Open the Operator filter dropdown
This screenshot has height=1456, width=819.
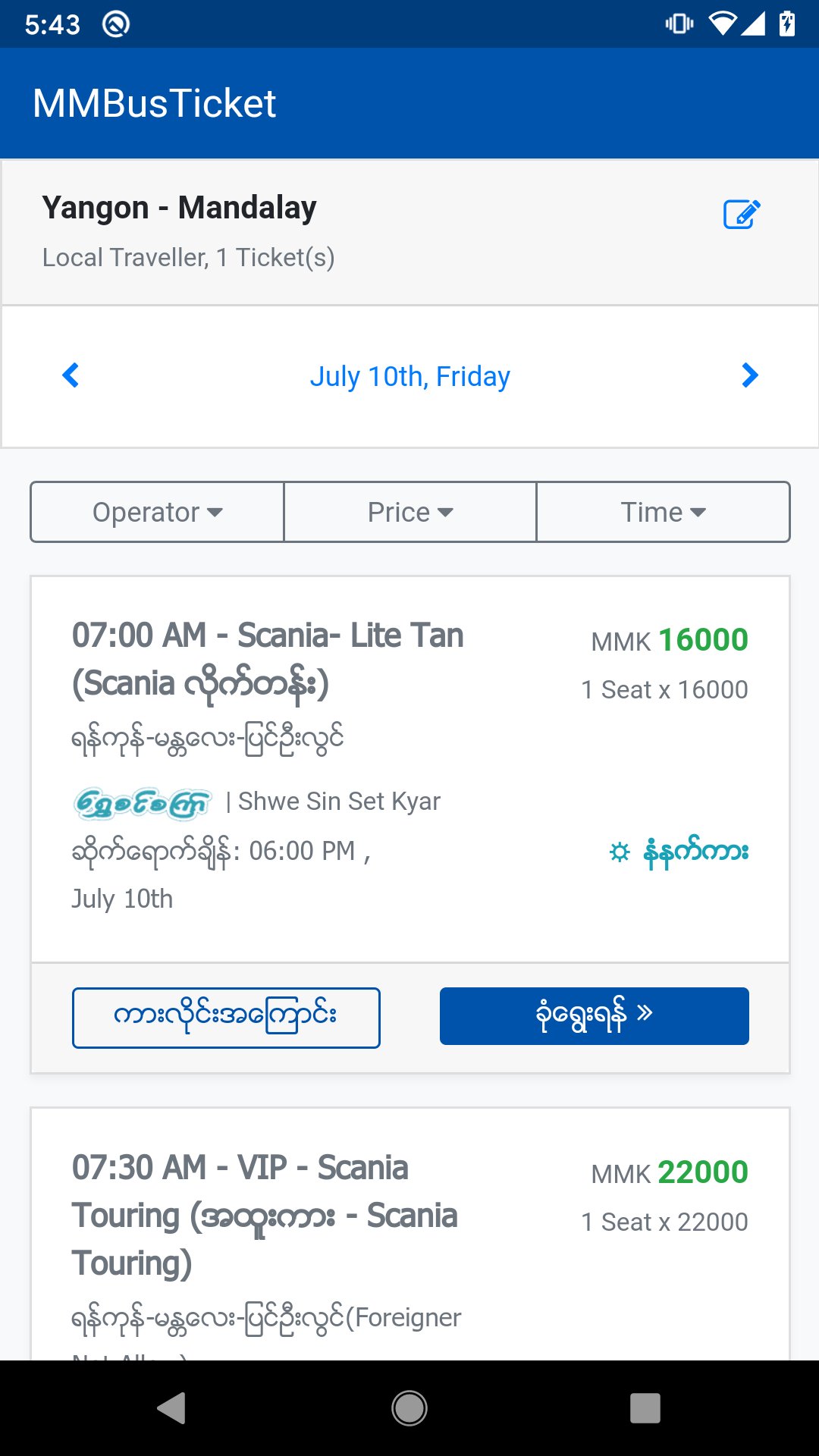[157, 513]
